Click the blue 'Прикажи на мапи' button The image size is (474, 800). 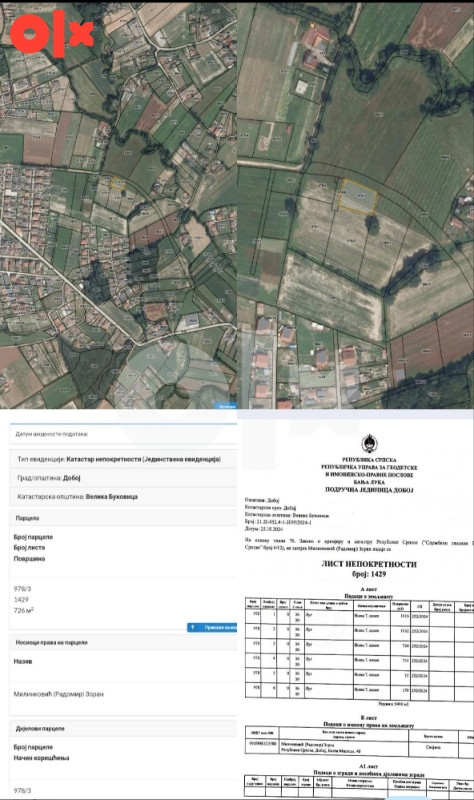coord(212,628)
